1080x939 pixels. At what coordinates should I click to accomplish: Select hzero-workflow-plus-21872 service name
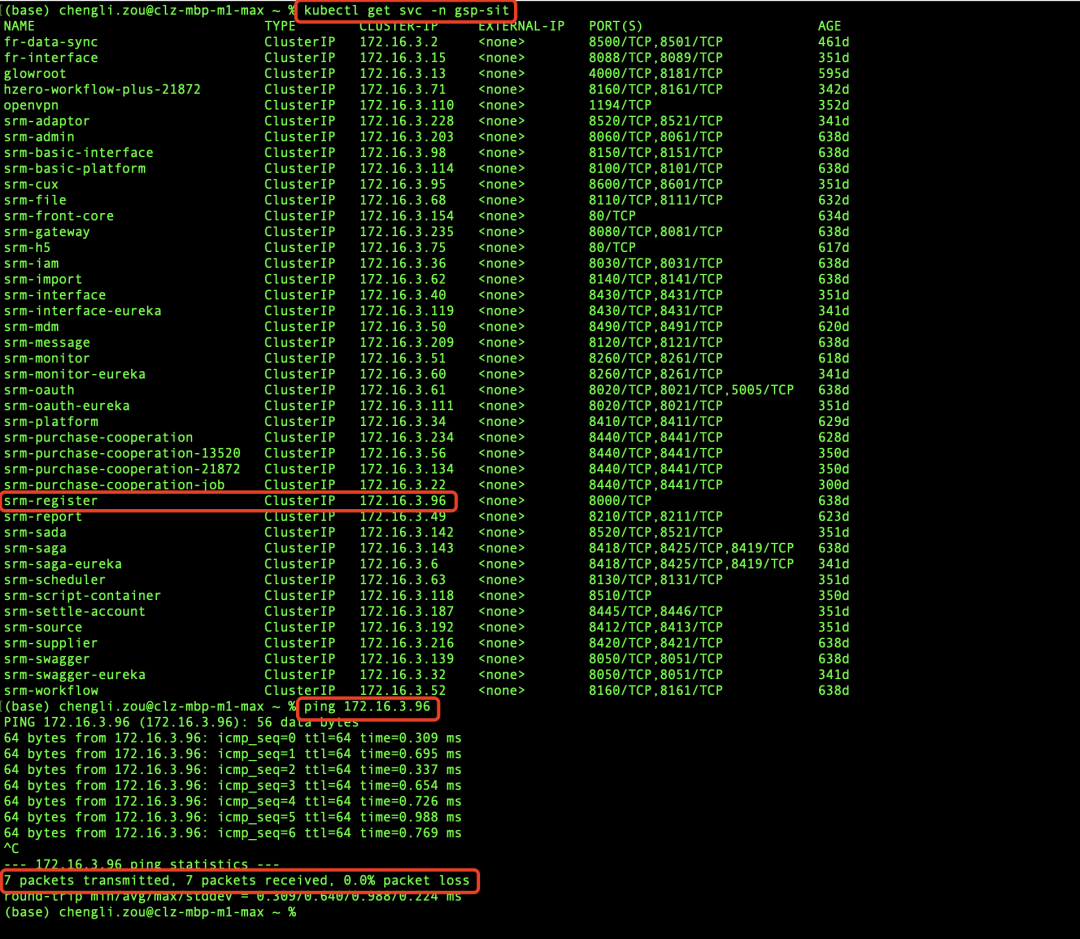102,90
